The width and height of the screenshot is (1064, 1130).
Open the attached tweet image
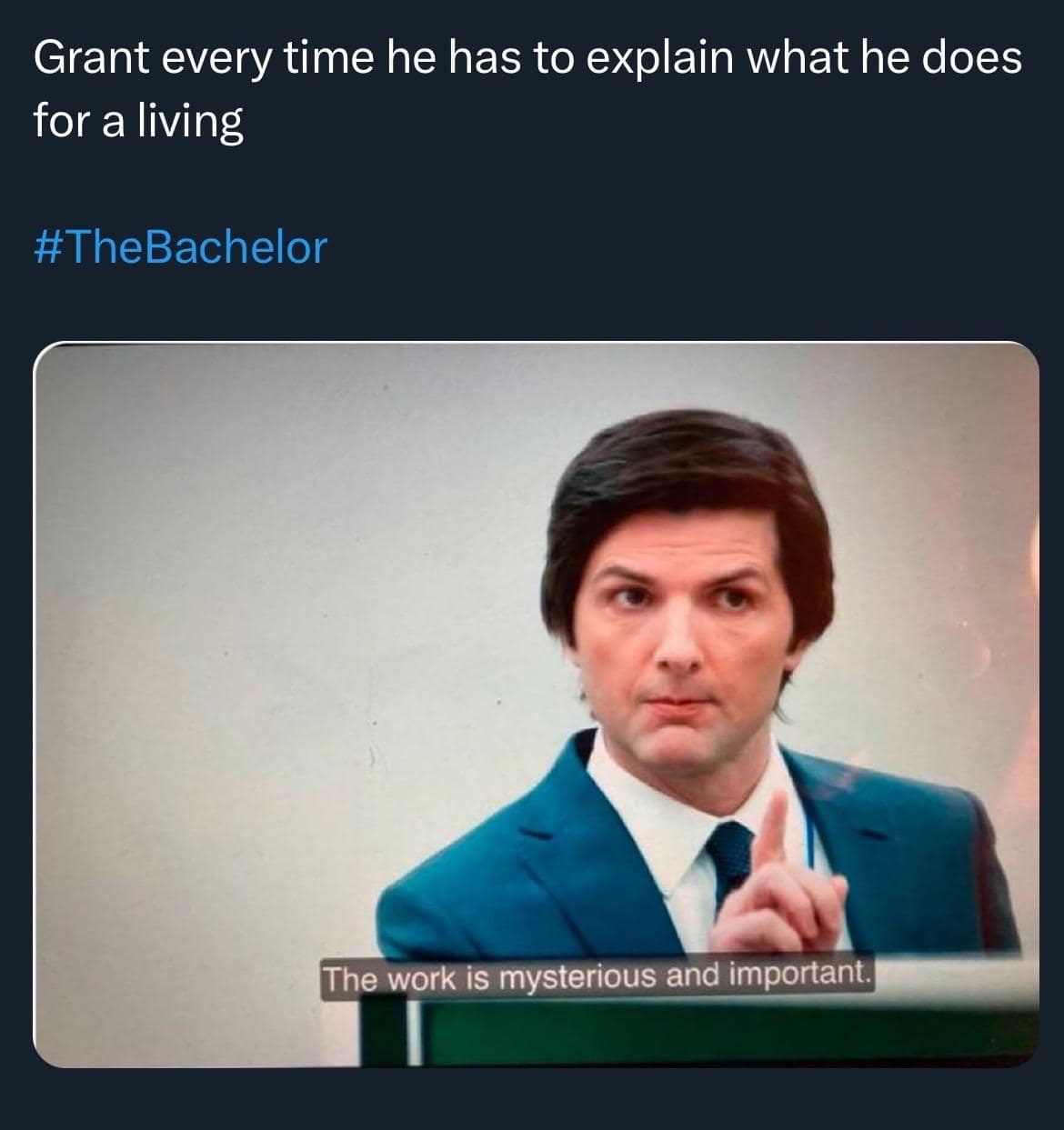536,704
